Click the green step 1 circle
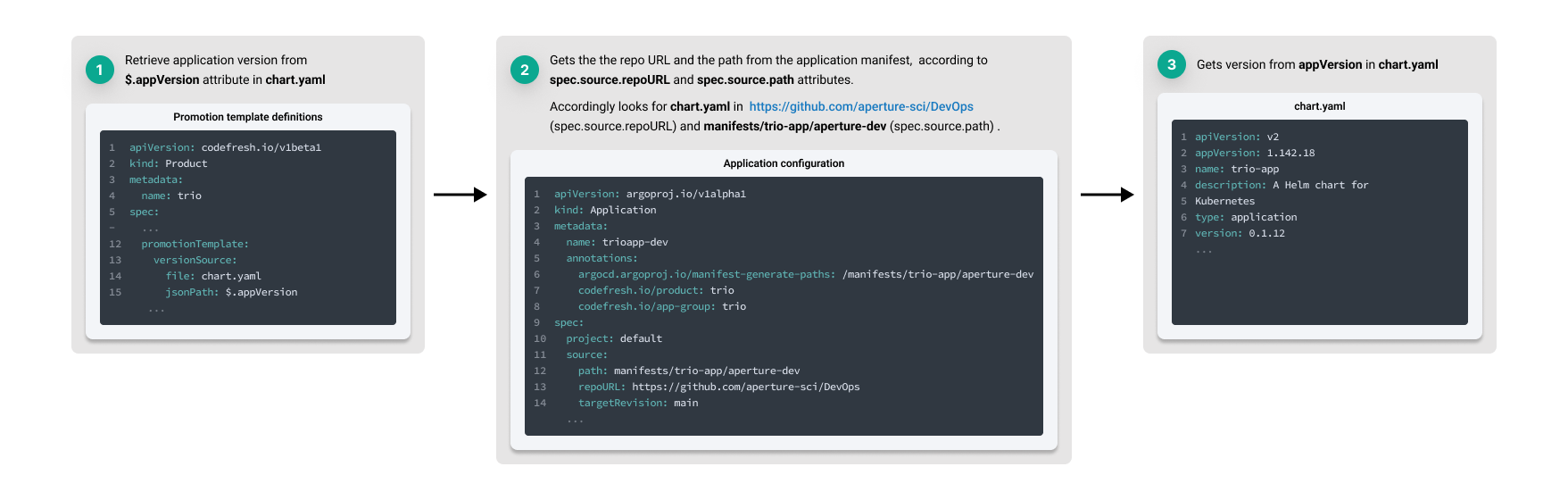This screenshot has width=1568, height=500. click(x=99, y=70)
